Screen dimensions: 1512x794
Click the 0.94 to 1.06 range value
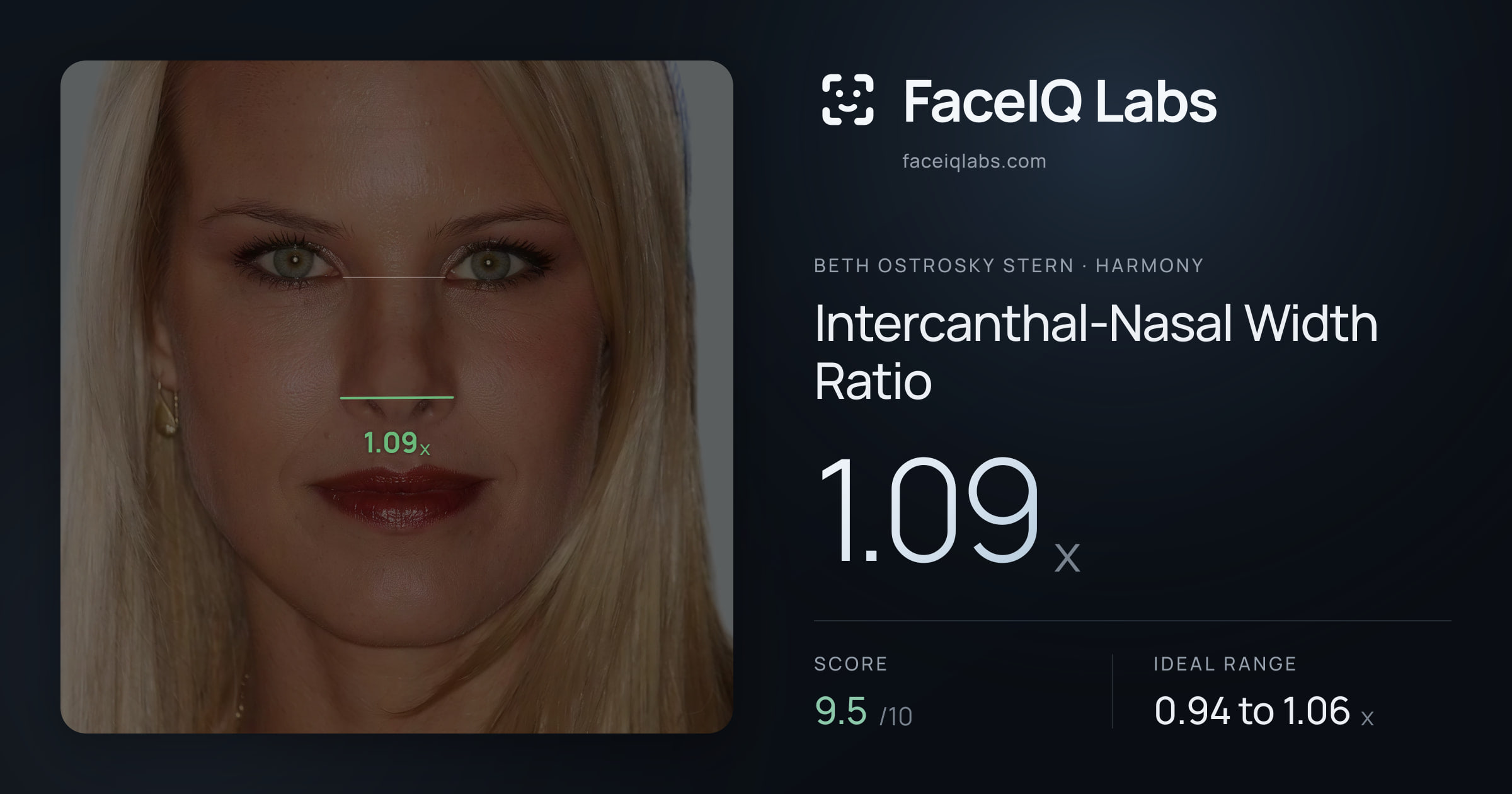pos(1264,711)
